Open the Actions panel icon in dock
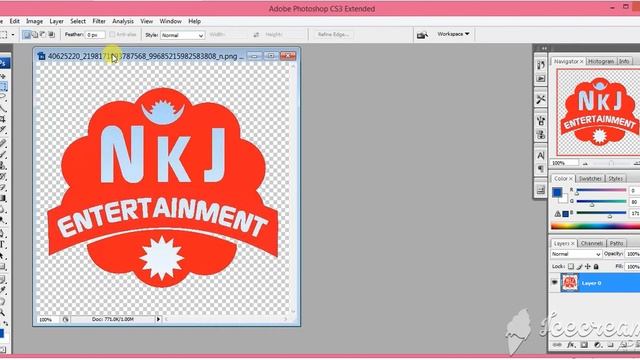Screen dimensions: 640x360 [541, 78]
